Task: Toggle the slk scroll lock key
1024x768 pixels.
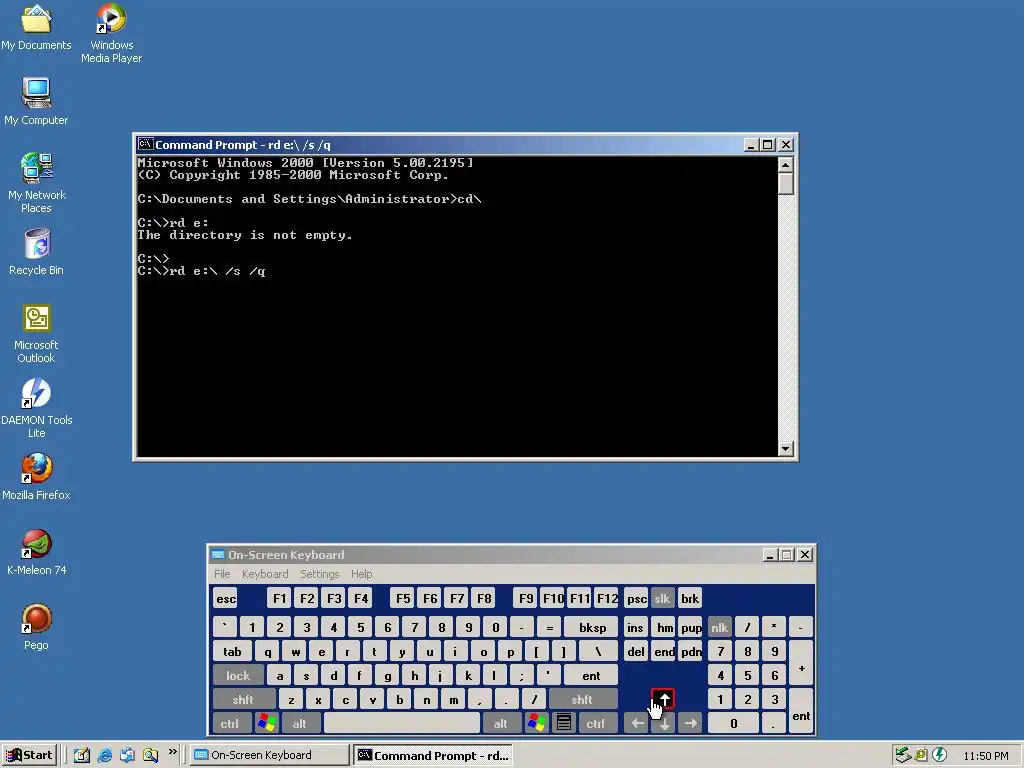Action: [662, 598]
